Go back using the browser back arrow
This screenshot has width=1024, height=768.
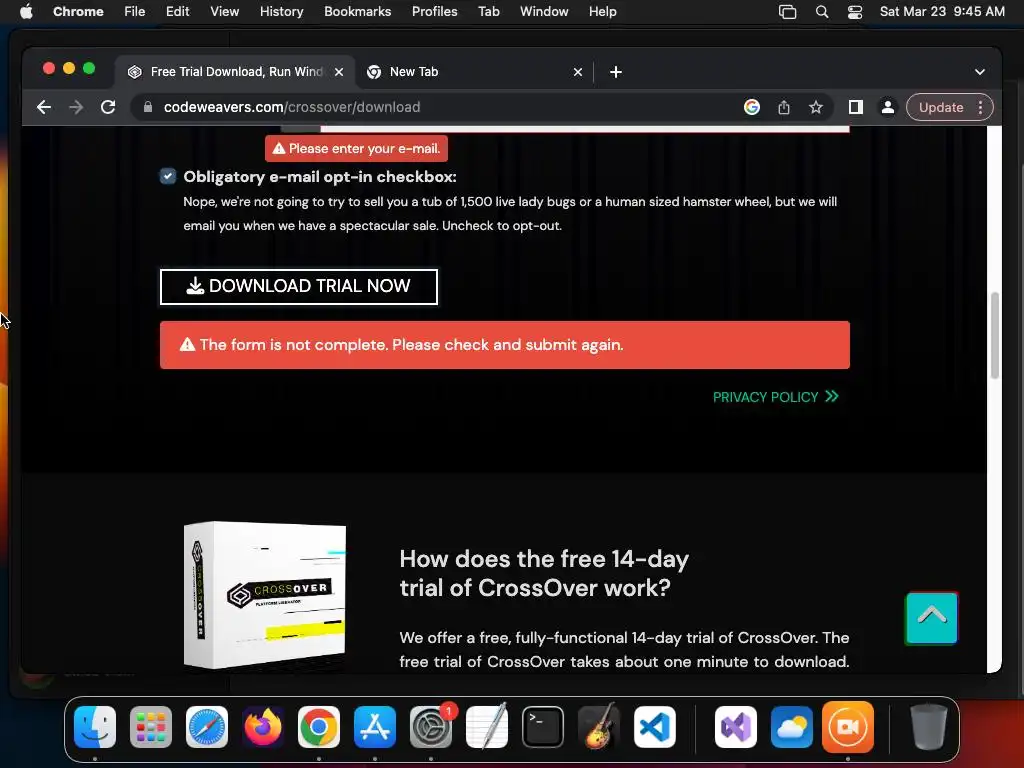(44, 107)
